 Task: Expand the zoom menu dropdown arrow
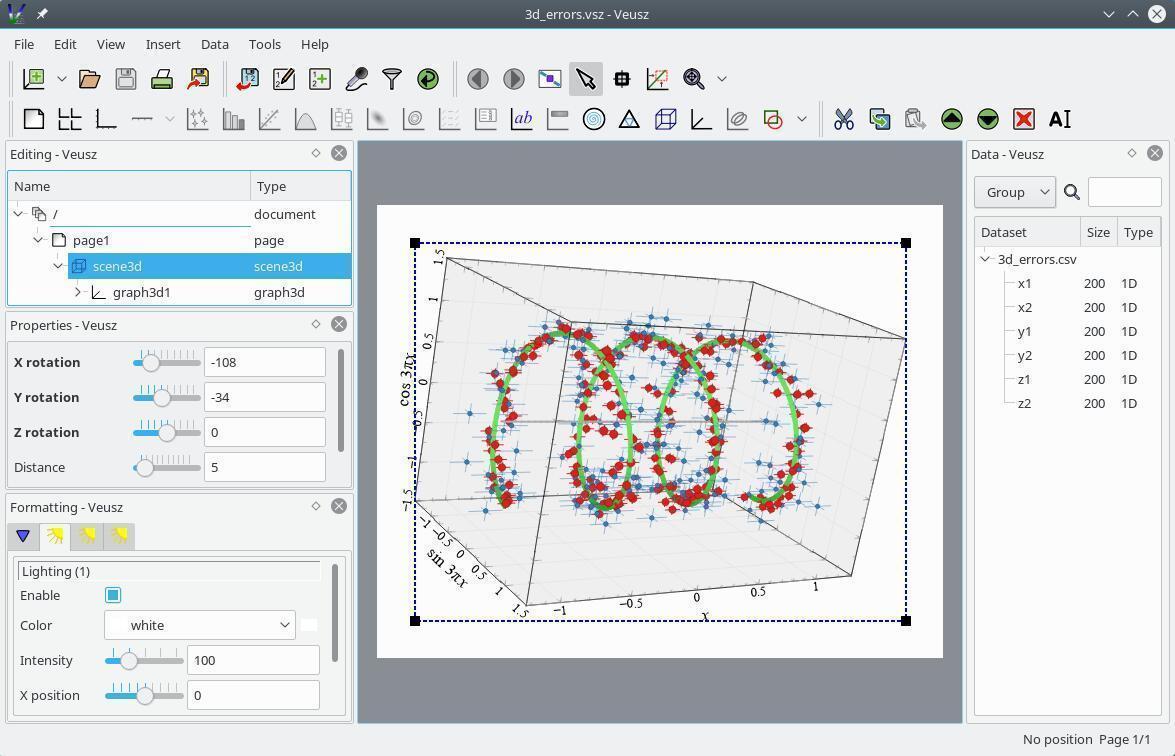(x=722, y=79)
